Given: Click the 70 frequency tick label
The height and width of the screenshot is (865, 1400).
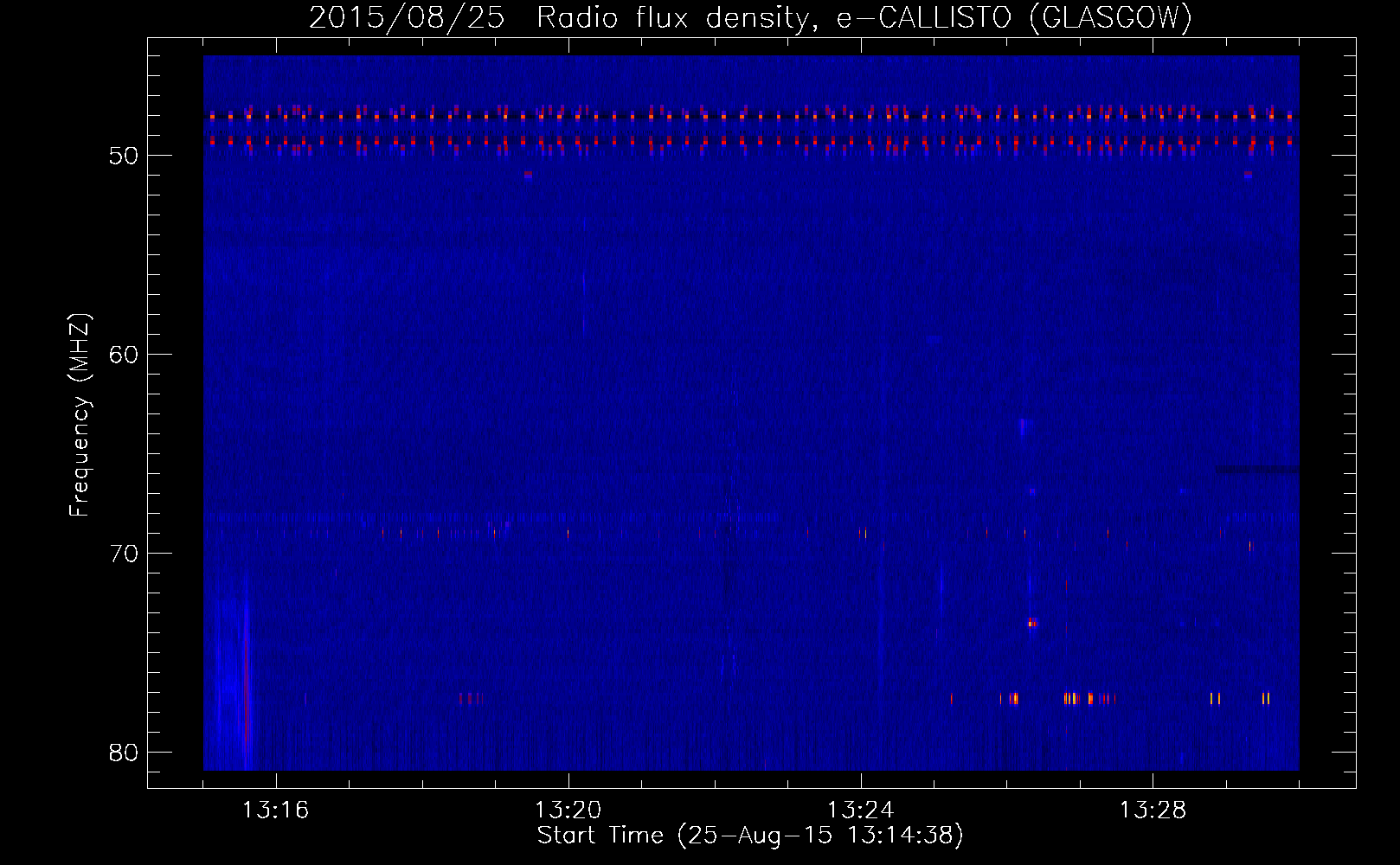Looking at the screenshot, I should (124, 554).
